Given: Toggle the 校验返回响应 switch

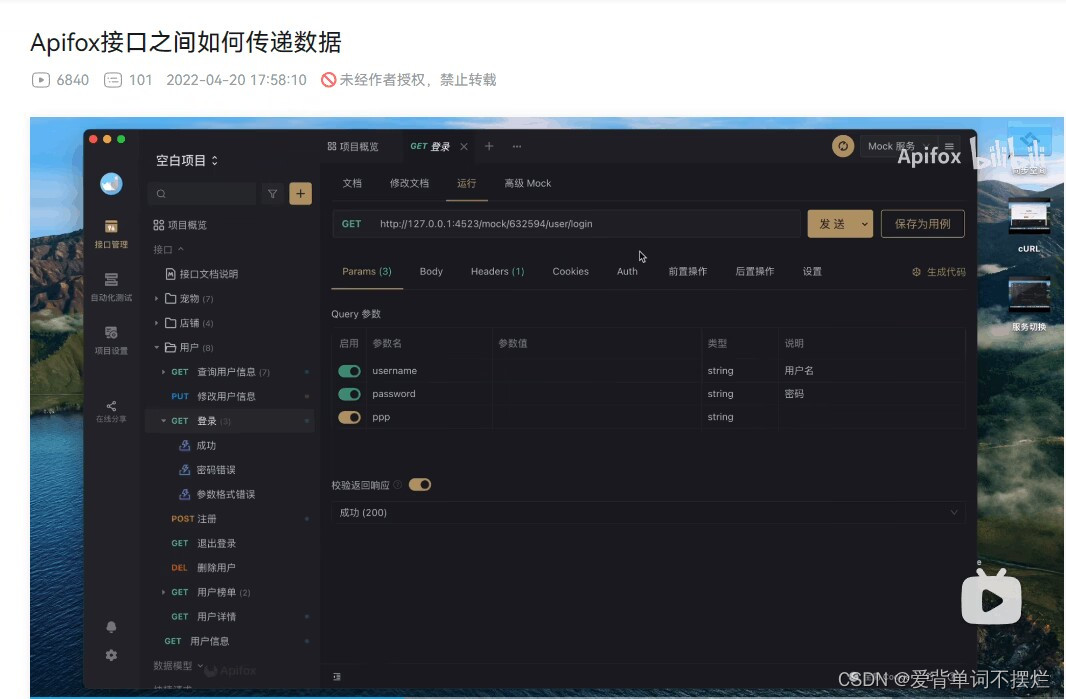Looking at the screenshot, I should [x=419, y=485].
